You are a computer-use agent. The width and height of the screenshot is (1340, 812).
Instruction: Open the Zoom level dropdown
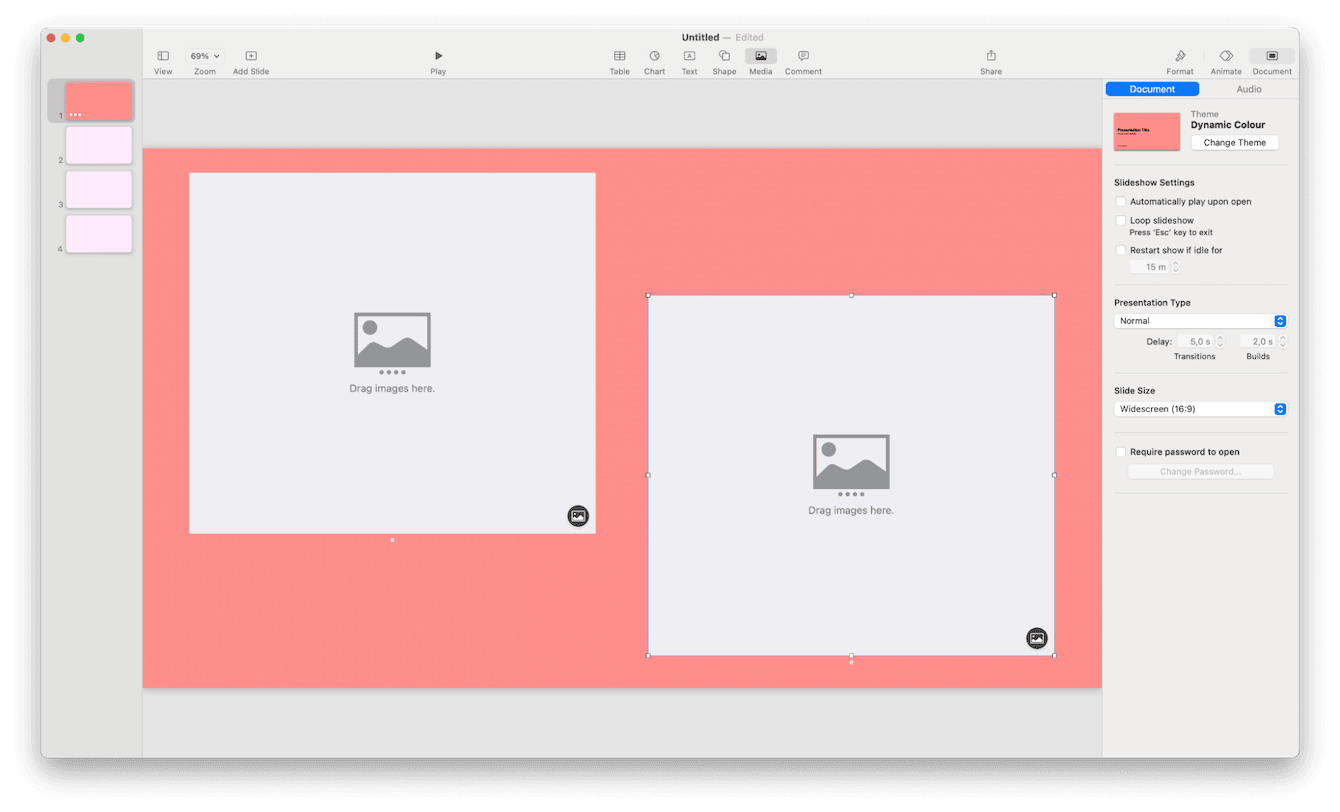click(204, 55)
